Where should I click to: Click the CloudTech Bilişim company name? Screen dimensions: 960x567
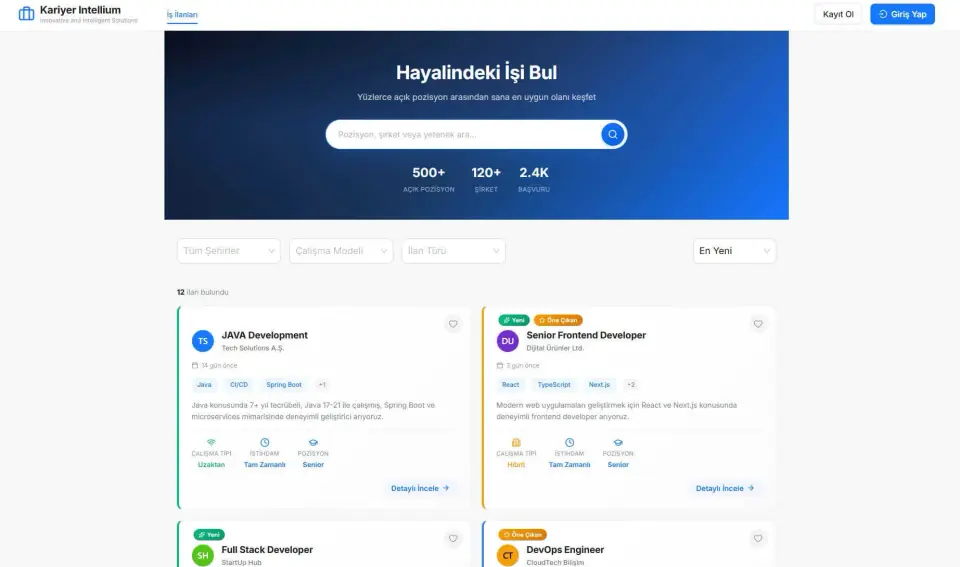(555, 562)
